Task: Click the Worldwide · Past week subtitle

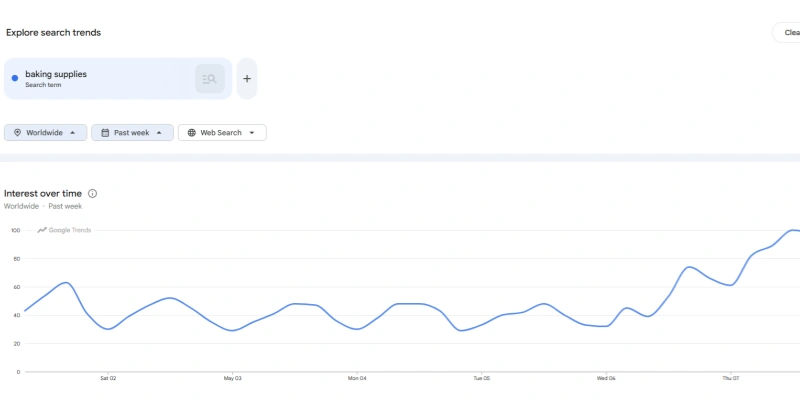Action: (x=43, y=206)
